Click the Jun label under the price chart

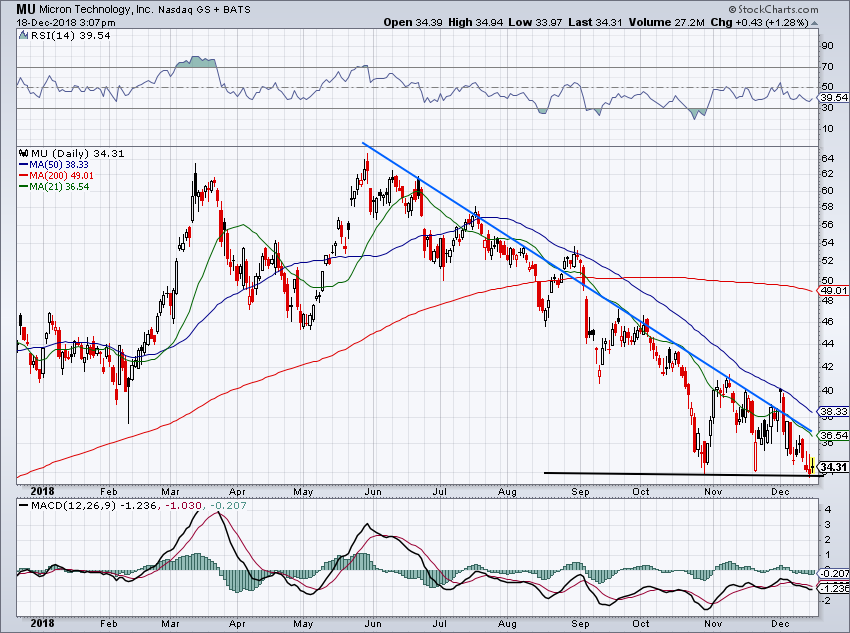[x=373, y=492]
